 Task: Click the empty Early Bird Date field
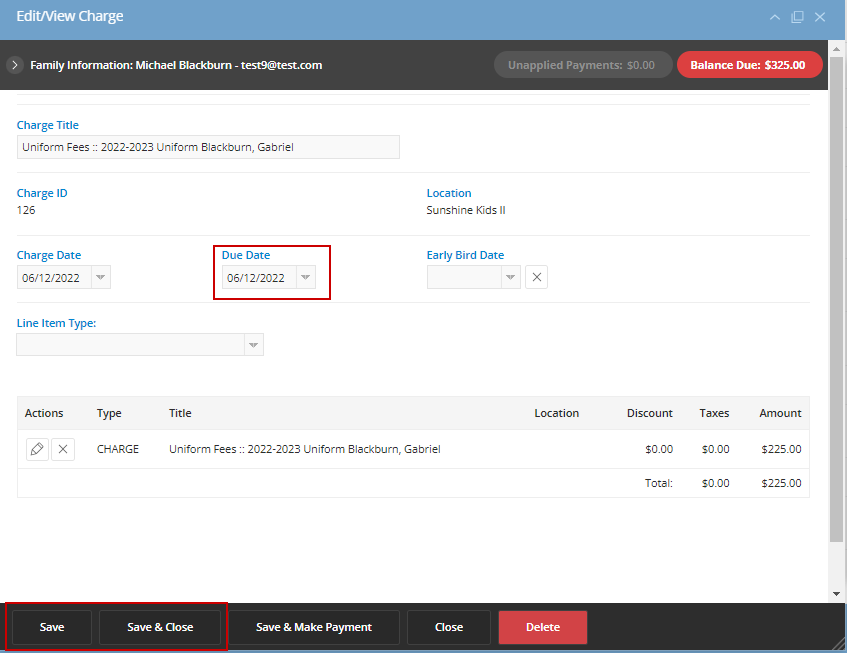464,277
